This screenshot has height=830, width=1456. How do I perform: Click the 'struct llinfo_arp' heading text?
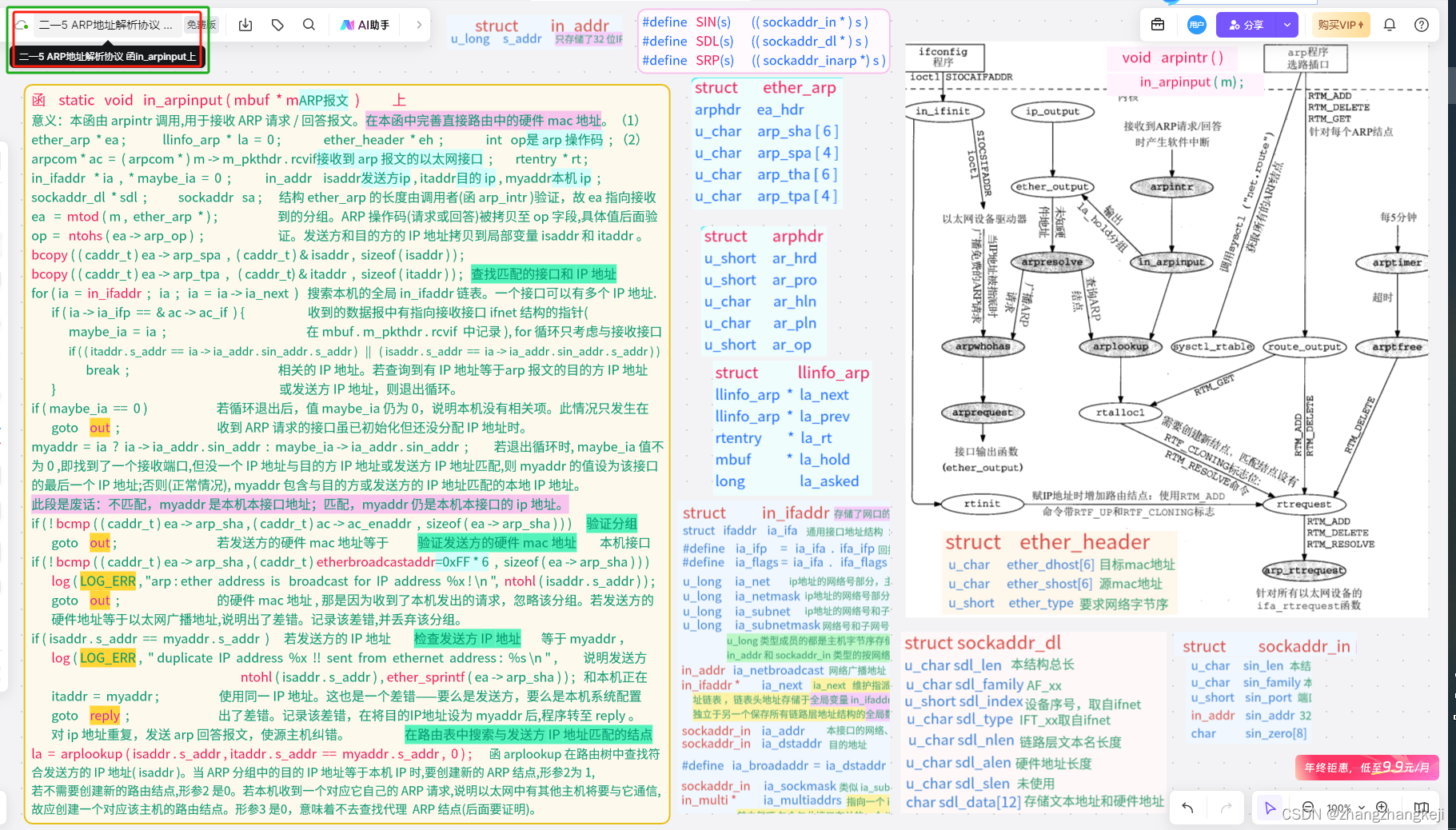pos(792,373)
